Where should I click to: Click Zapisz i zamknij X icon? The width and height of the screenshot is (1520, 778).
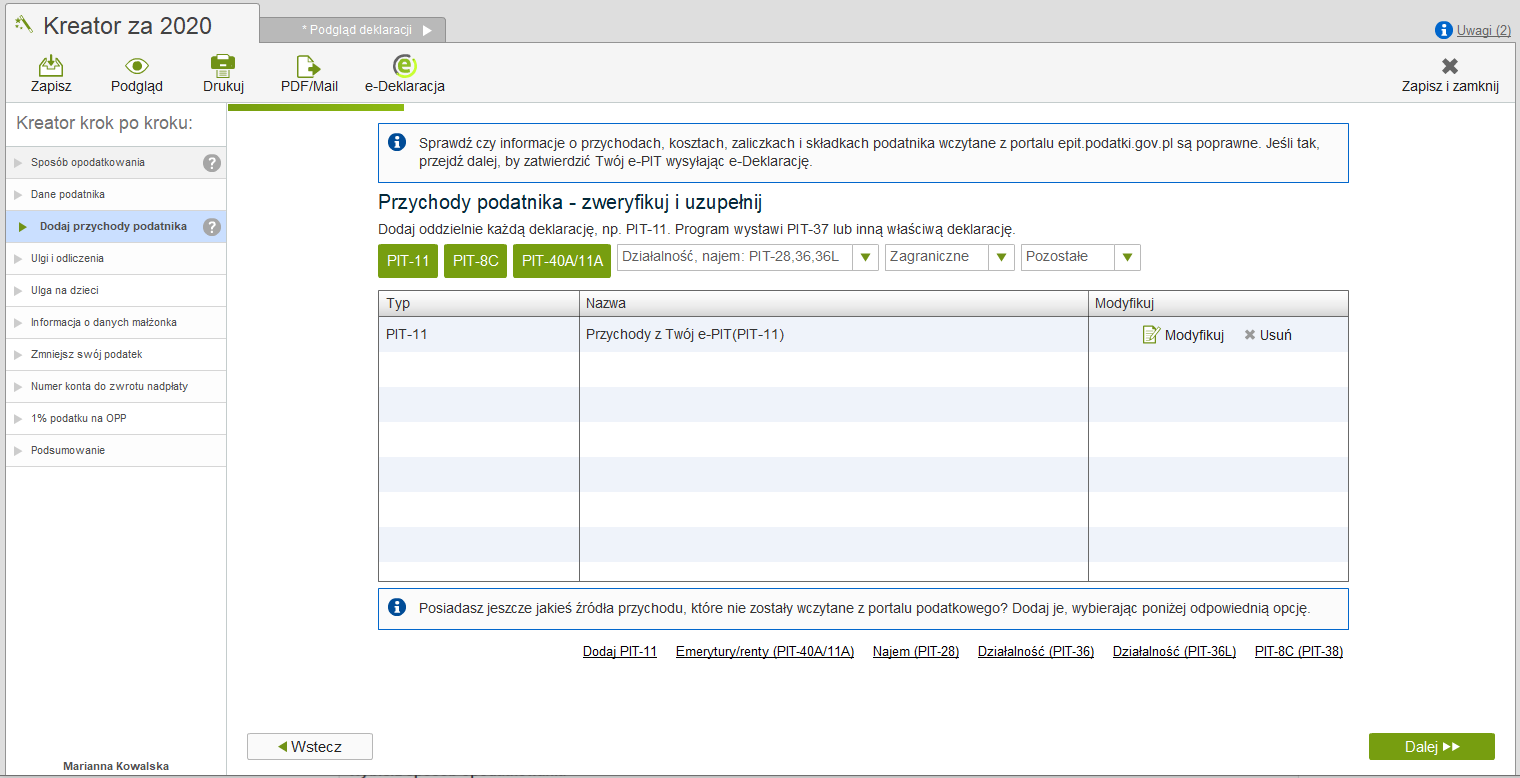(1449, 66)
